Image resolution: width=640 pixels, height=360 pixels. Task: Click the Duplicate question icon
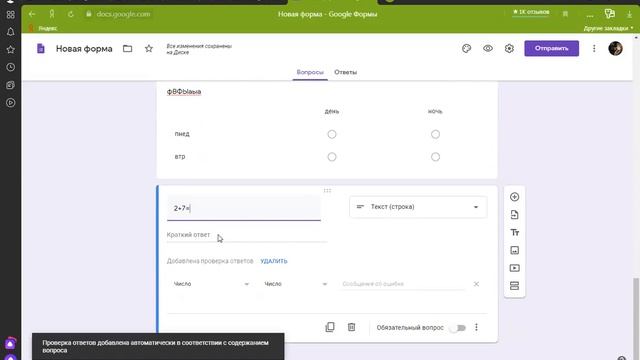[330, 327]
